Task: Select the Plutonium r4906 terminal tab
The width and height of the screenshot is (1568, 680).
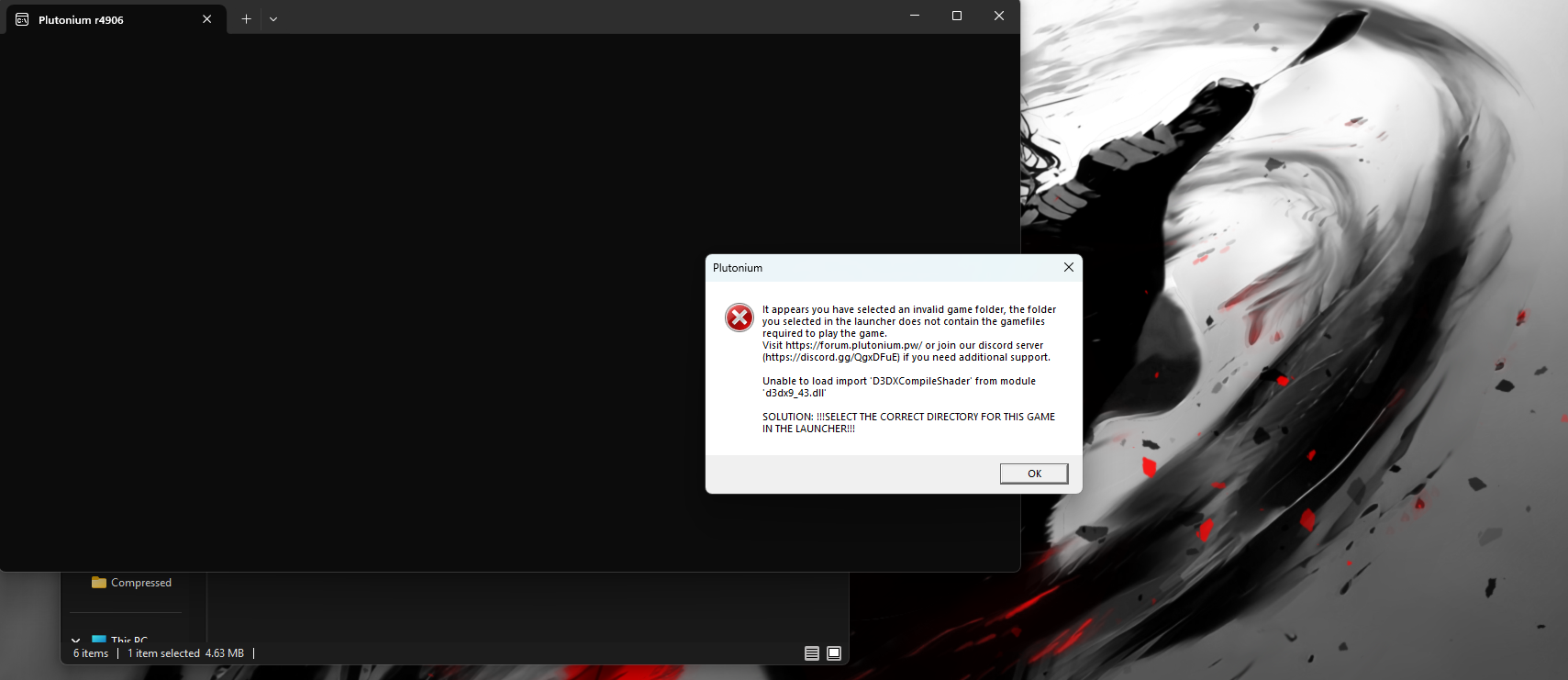Action: click(x=117, y=19)
